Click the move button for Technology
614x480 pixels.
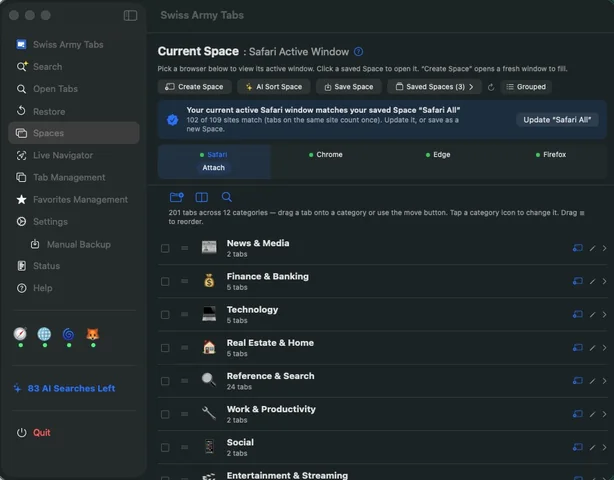tap(578, 314)
